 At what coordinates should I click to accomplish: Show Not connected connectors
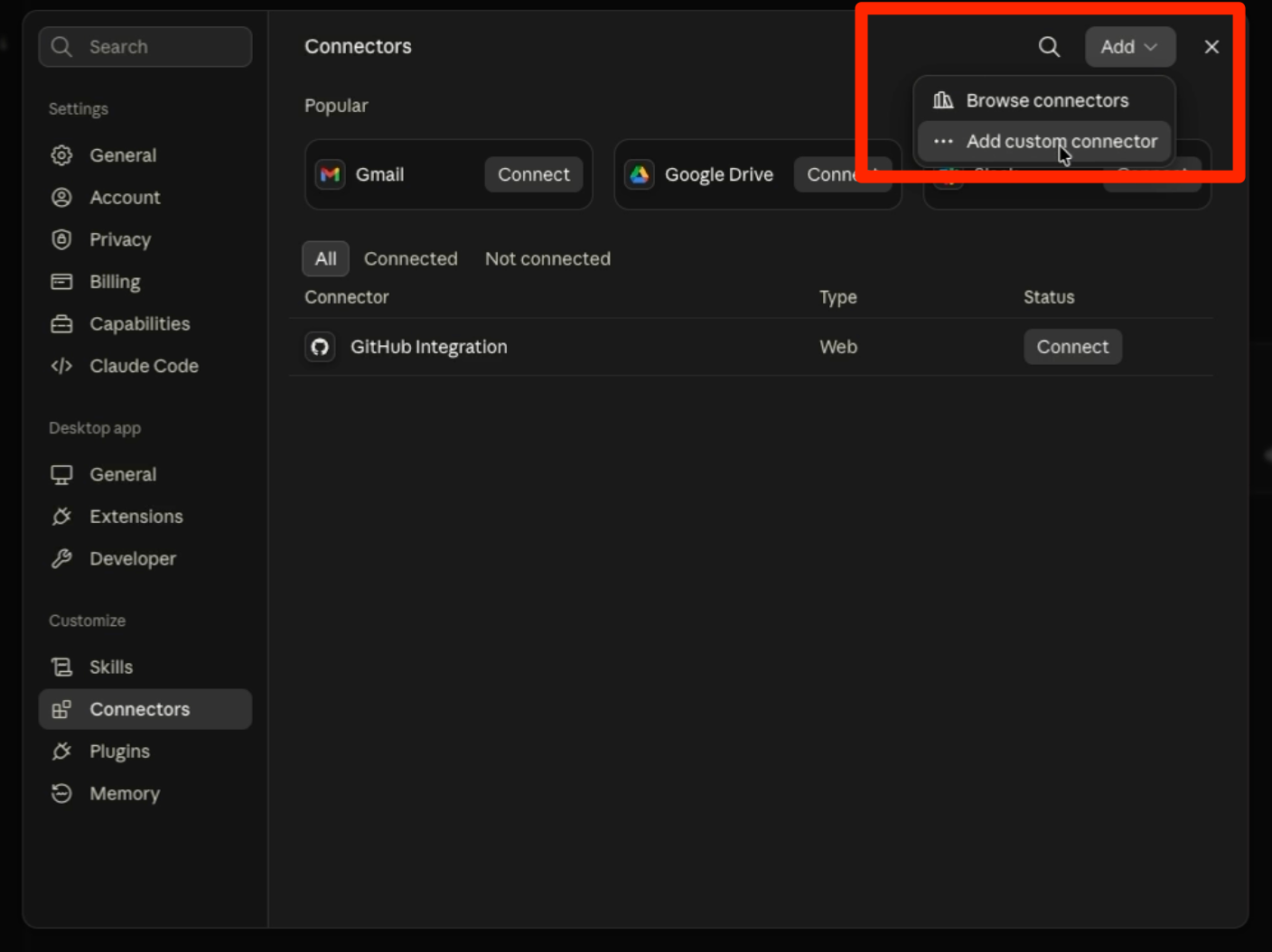point(548,259)
